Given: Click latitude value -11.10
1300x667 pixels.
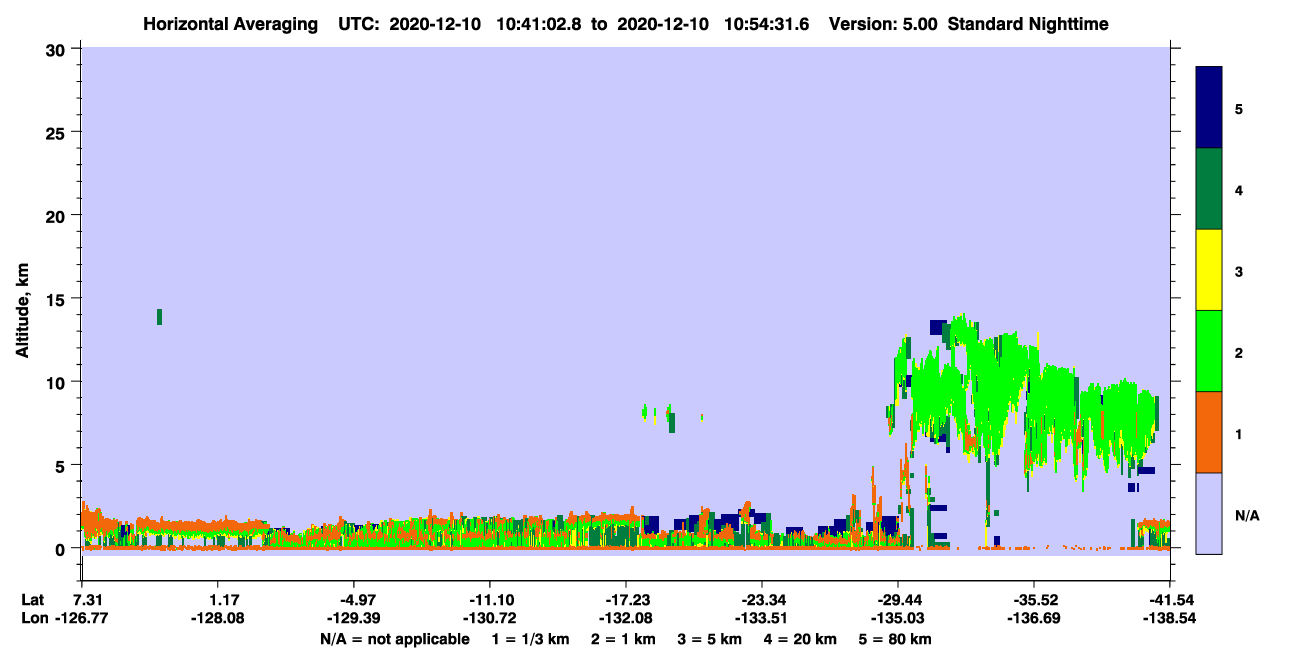Looking at the screenshot, I should (x=490, y=600).
